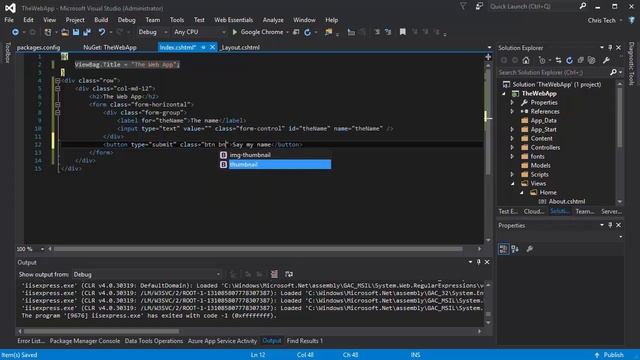
Task: Expand the References node
Action: [512, 111]
